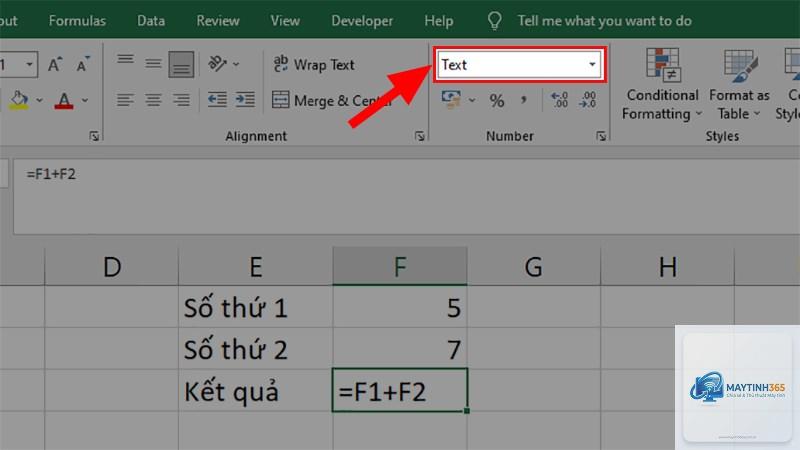Open the Font settings dialog launcher
Viewport: 800px width, 450px height.
(x=94, y=136)
